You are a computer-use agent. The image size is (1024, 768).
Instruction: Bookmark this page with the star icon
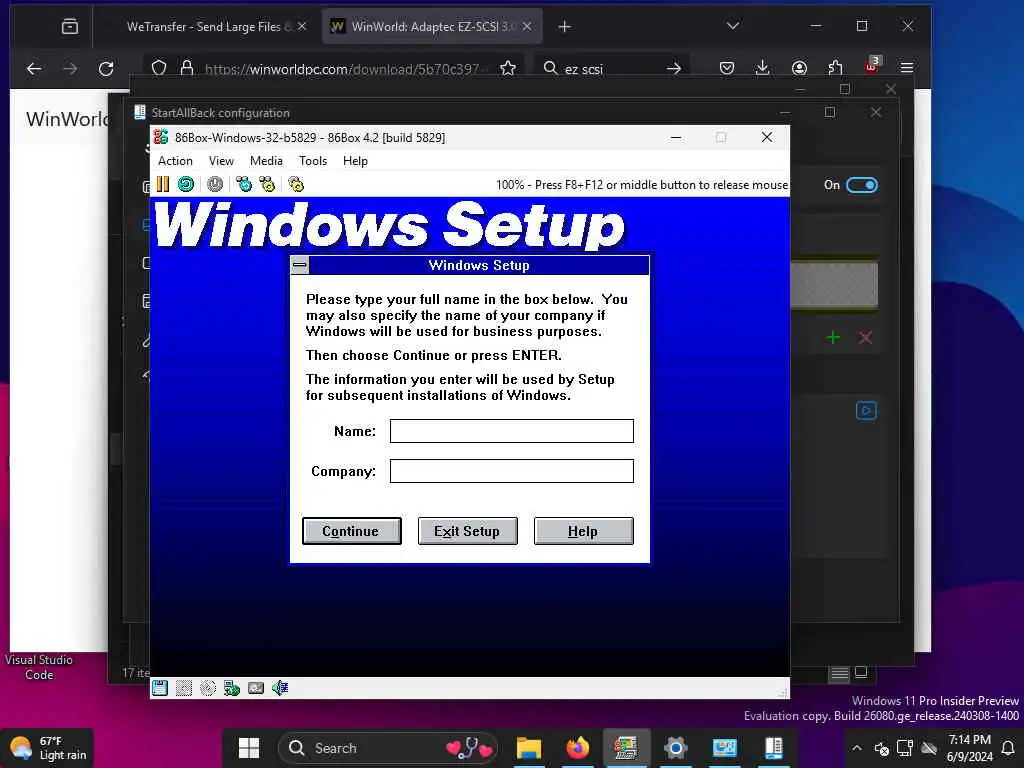508,68
